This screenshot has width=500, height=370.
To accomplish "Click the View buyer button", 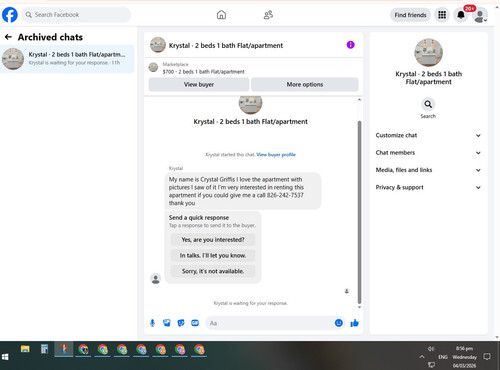I will pyautogui.click(x=199, y=84).
